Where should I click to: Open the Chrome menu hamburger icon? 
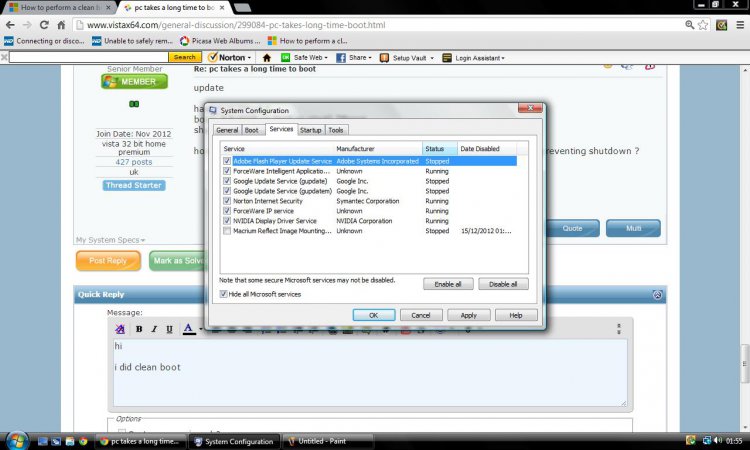coord(740,25)
